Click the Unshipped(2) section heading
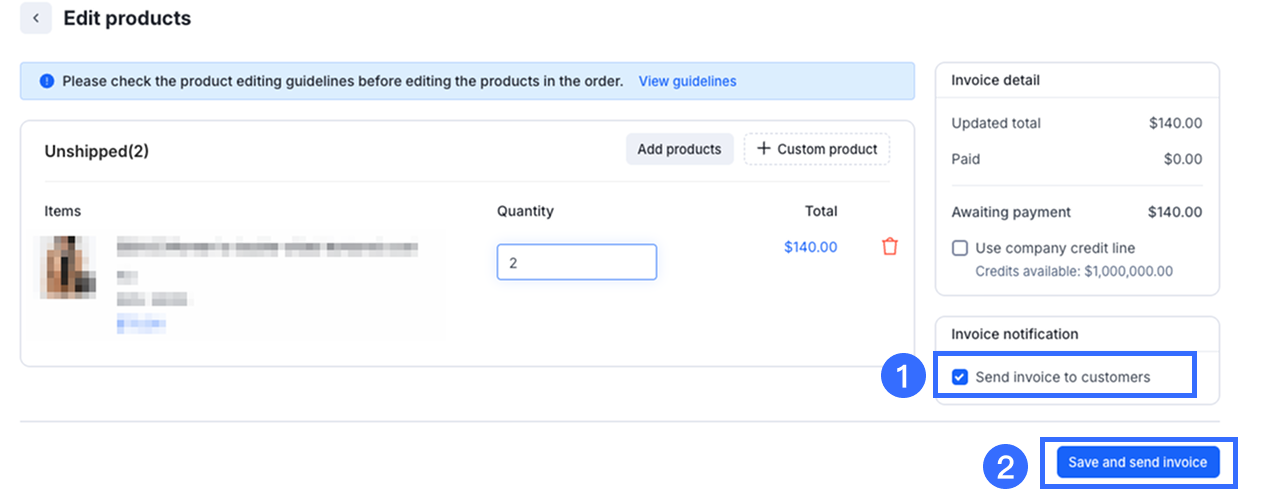This screenshot has height=498, width=1270. (x=97, y=151)
